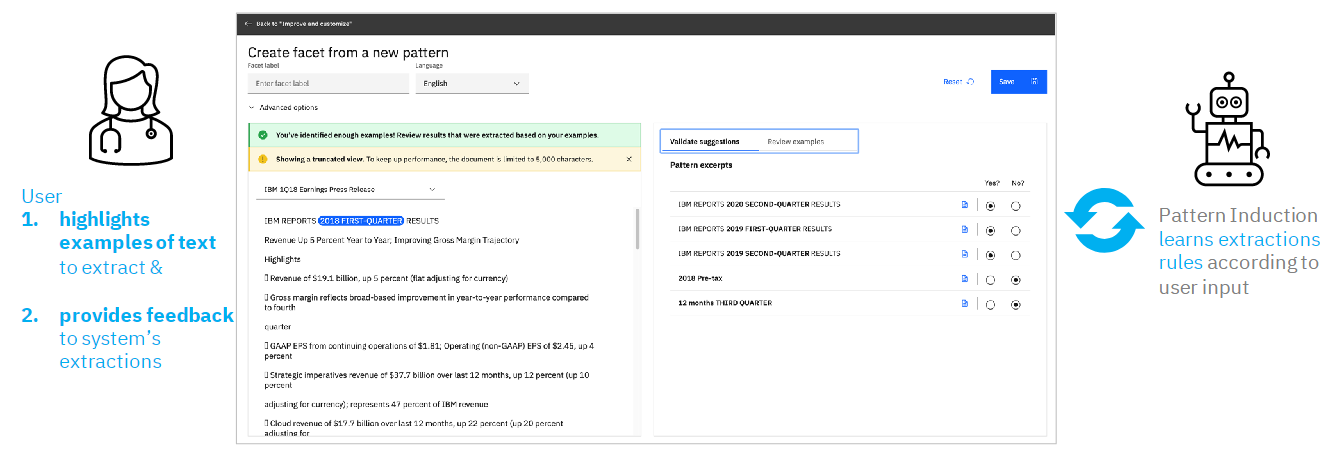Click the Save button
Image resolution: width=1327 pixels, height=457 pixels.
tap(1018, 82)
